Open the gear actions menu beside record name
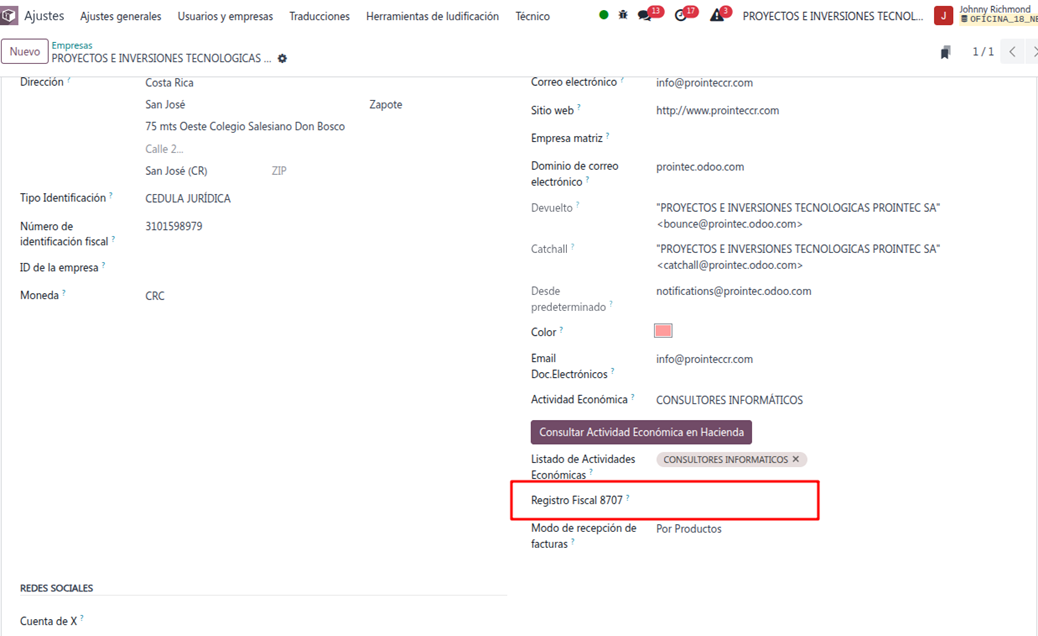1038x636 pixels. [x=282, y=59]
